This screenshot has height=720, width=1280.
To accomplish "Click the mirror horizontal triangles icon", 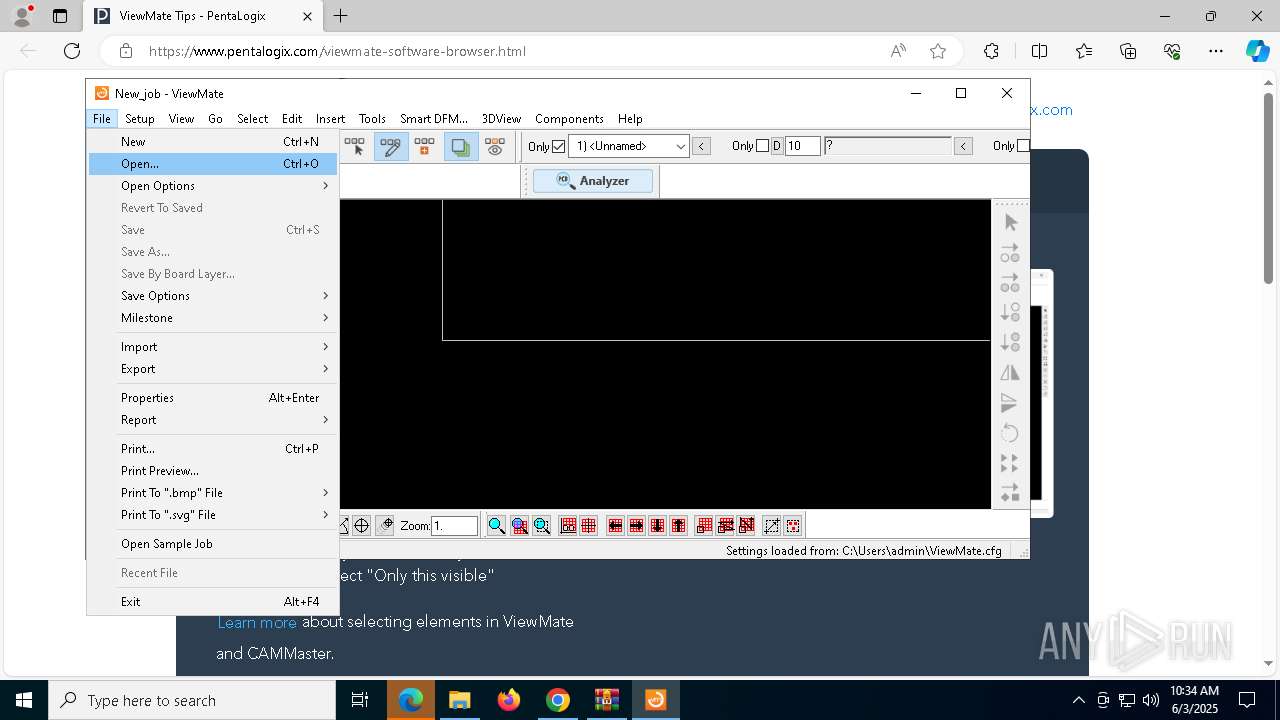I will (x=1010, y=372).
